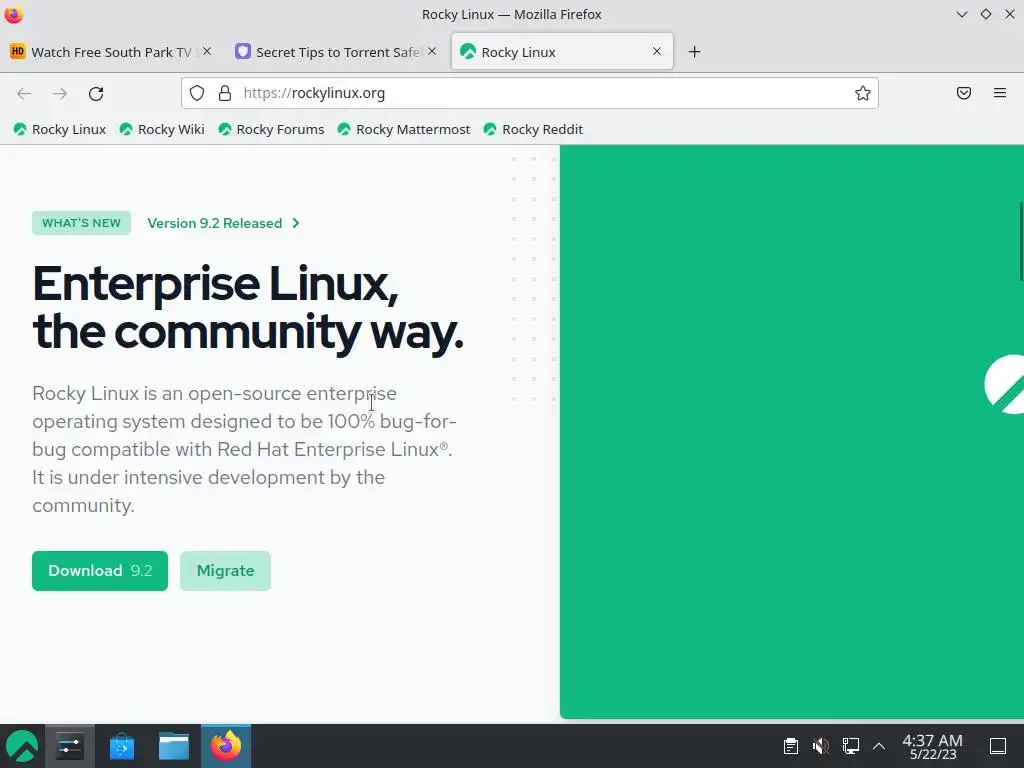The width and height of the screenshot is (1024, 768).
Task: Open Rocky Forums bookmark
Action: coord(271,129)
